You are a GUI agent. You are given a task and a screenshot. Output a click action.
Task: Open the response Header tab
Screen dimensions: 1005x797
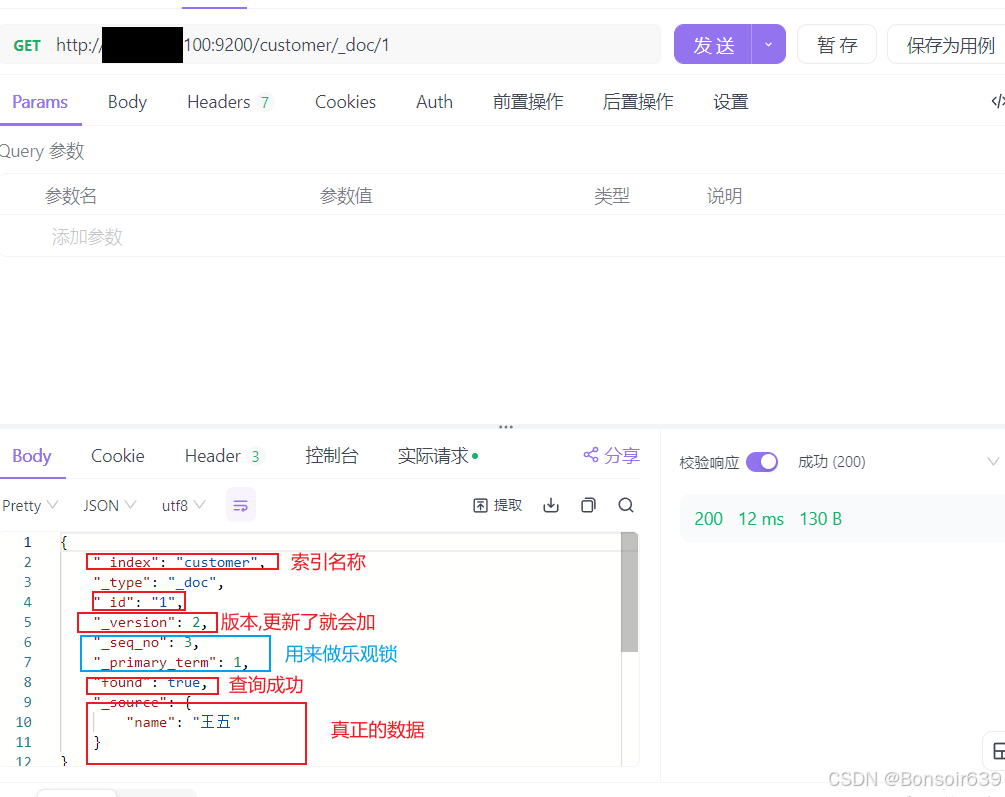point(223,456)
